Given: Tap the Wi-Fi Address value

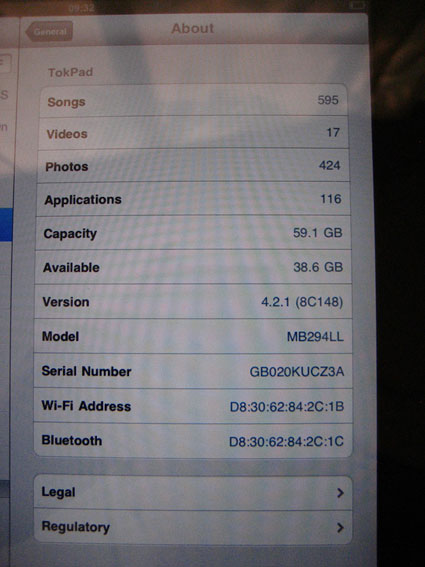Looking at the screenshot, I should click(x=287, y=406).
